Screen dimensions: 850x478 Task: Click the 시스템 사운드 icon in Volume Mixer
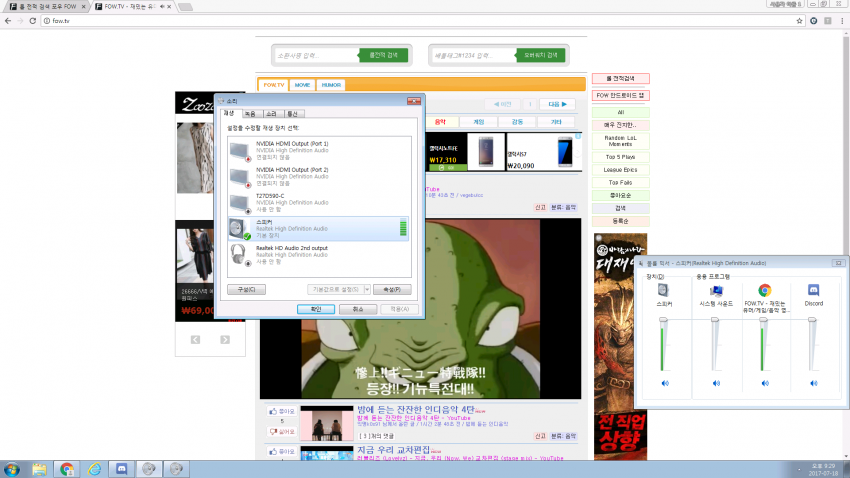coord(716,291)
